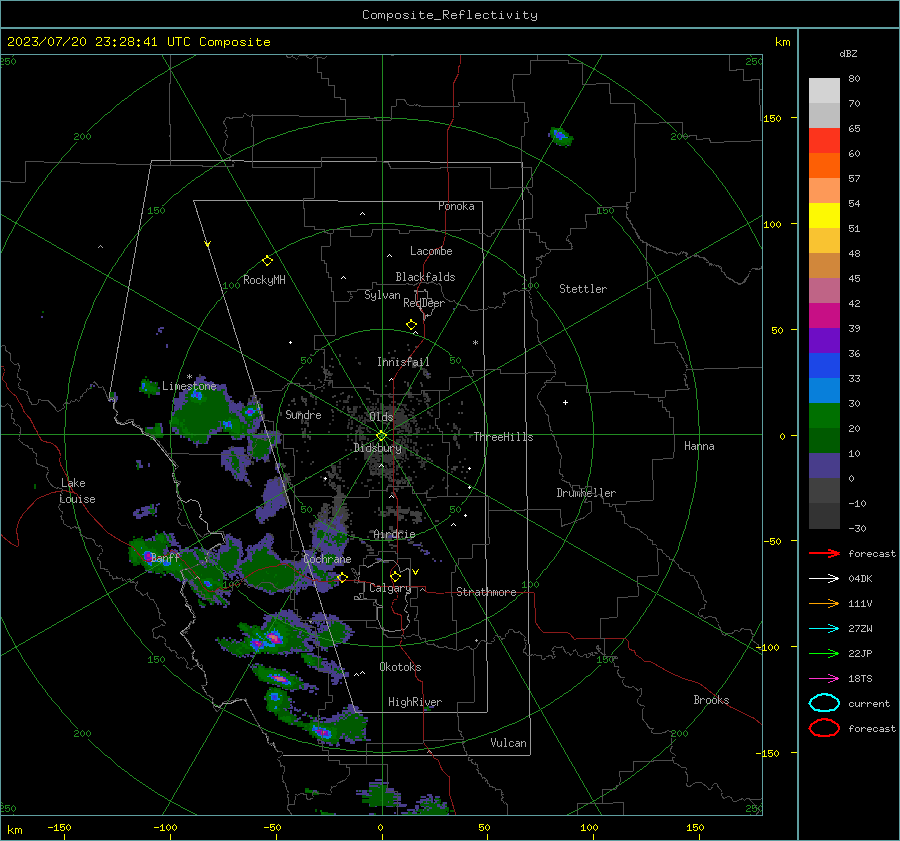This screenshot has height=841, width=900.
Task: Click the yellow radar center marker at Didsbury
Action: (x=381, y=435)
